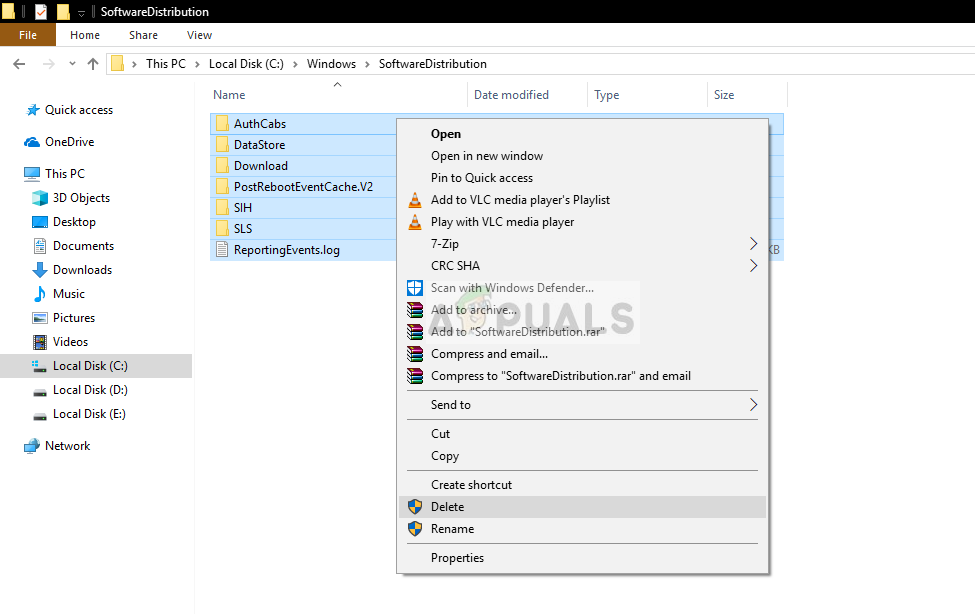Screen dimensions: 975x614
Task: Choose Play with VLC media player
Action: (x=582, y=222)
